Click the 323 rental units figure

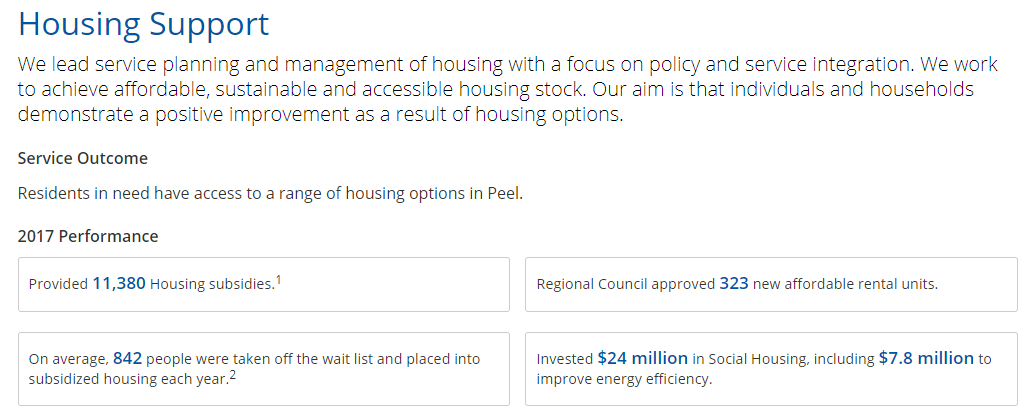(733, 284)
